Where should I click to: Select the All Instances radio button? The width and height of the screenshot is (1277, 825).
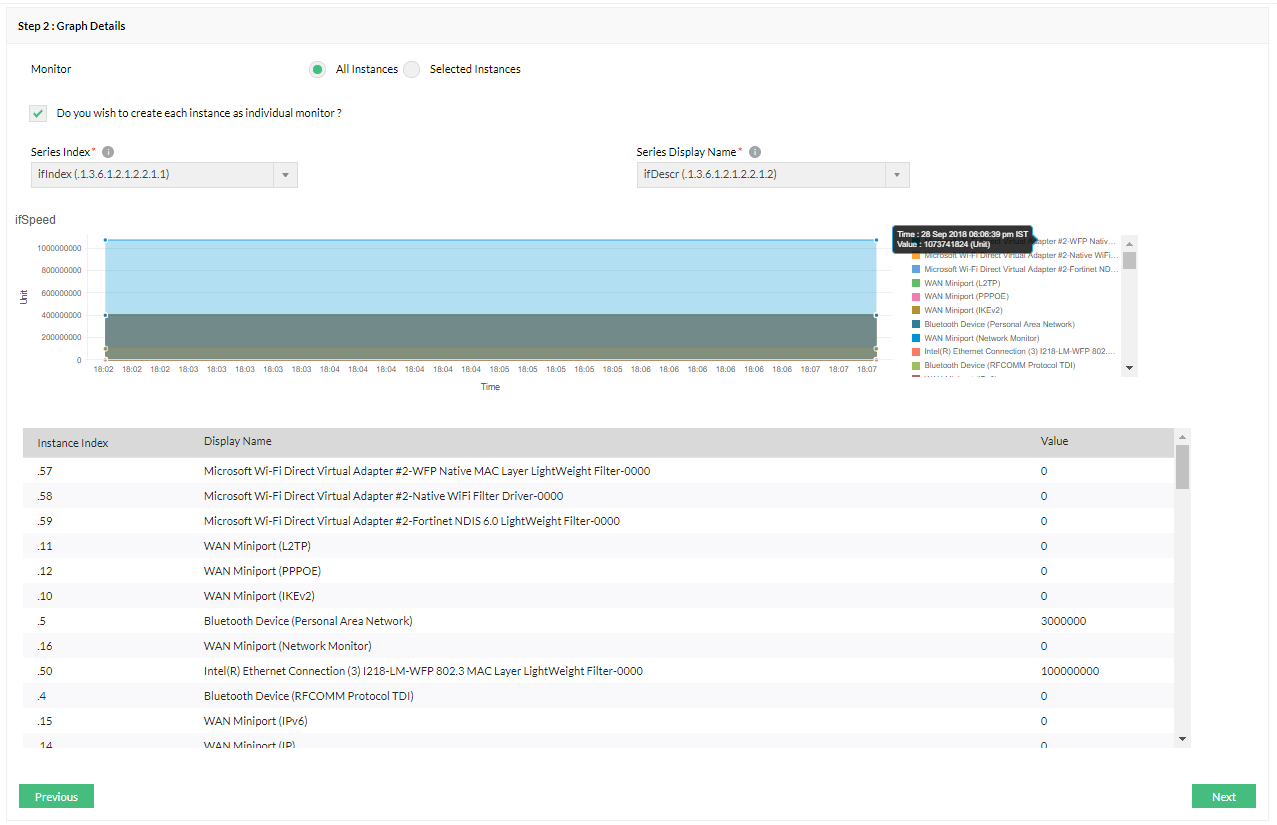click(317, 69)
